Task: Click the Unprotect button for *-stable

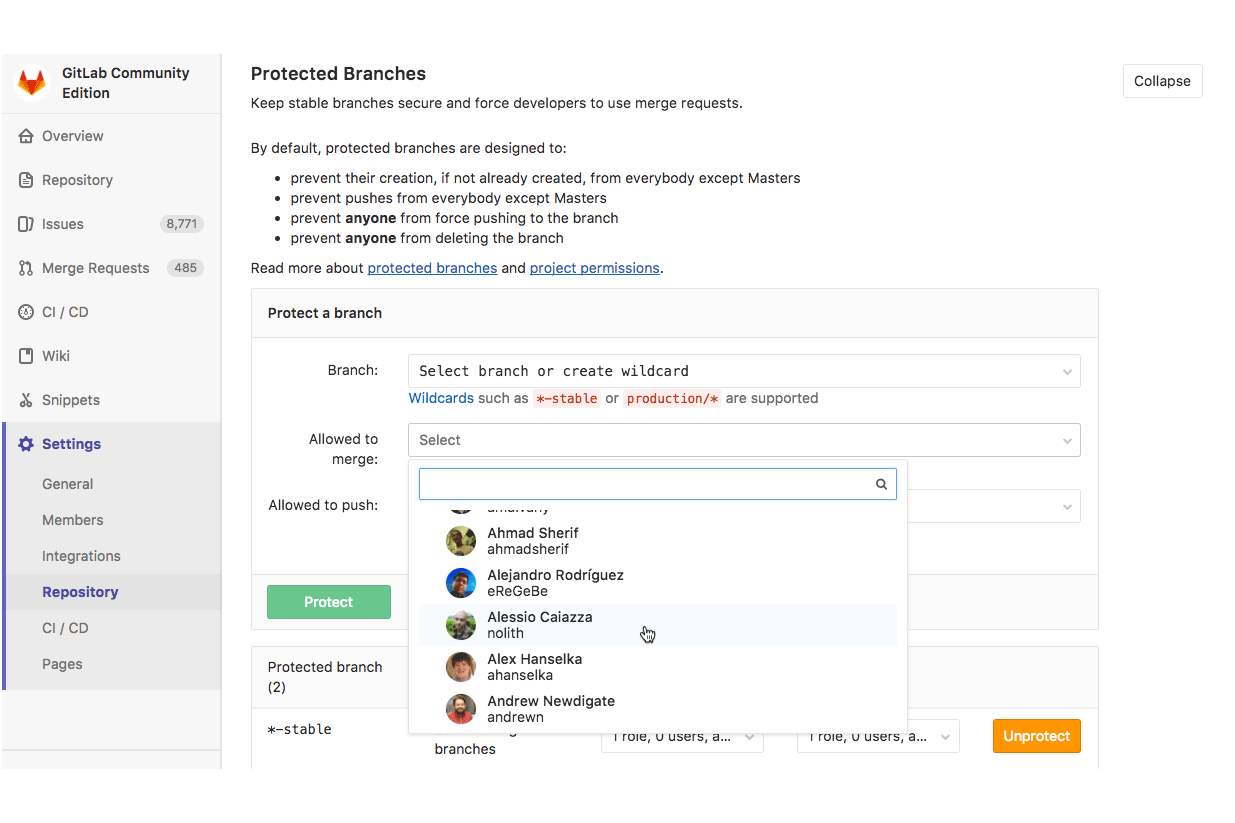Action: coord(1036,736)
